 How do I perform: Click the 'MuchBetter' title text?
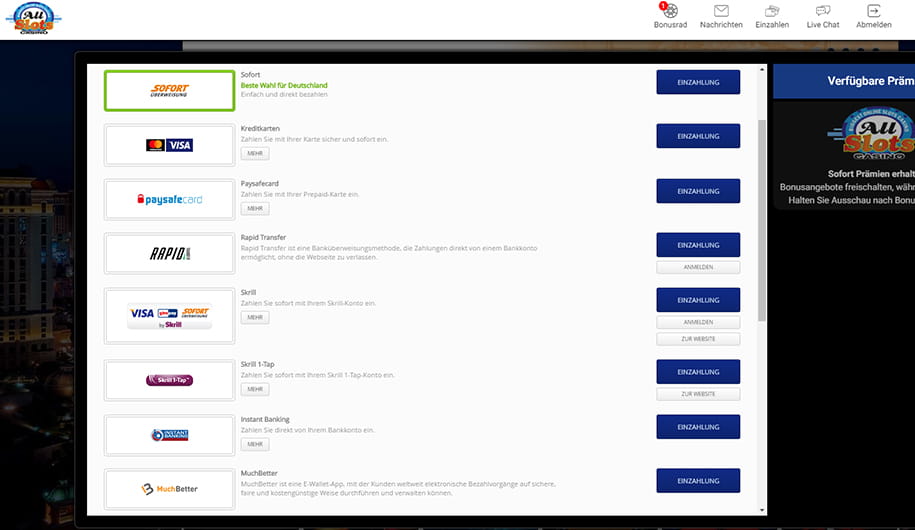pos(259,473)
